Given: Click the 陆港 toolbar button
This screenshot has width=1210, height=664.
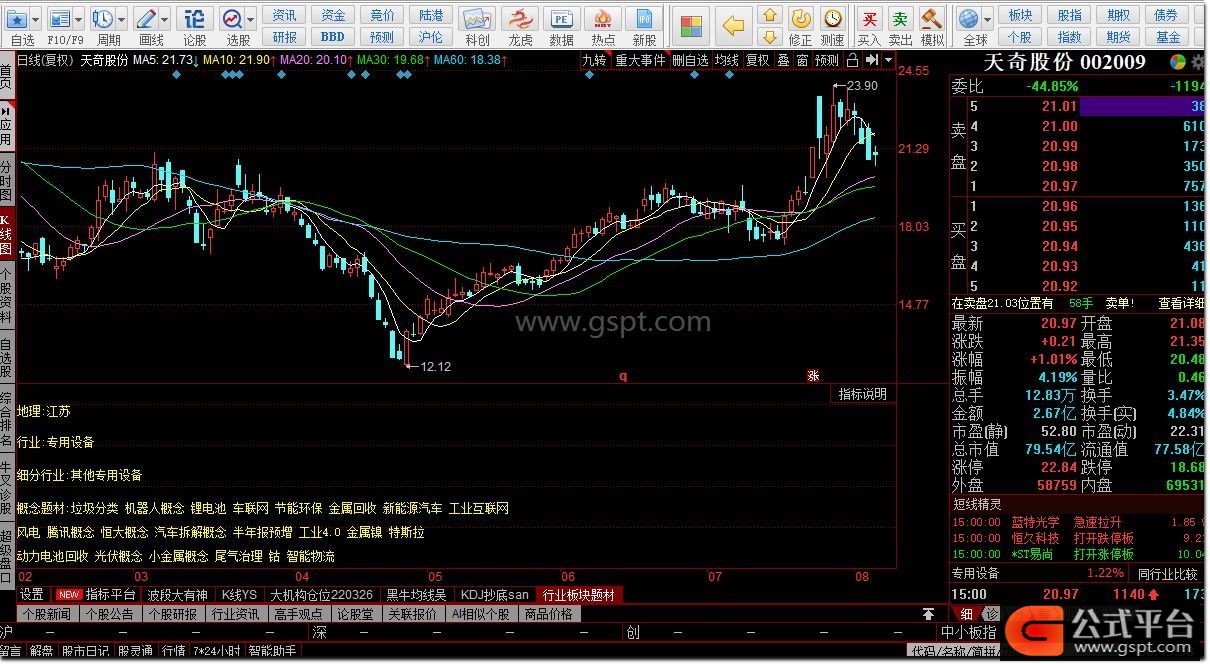Looking at the screenshot, I should pyautogui.click(x=431, y=15).
